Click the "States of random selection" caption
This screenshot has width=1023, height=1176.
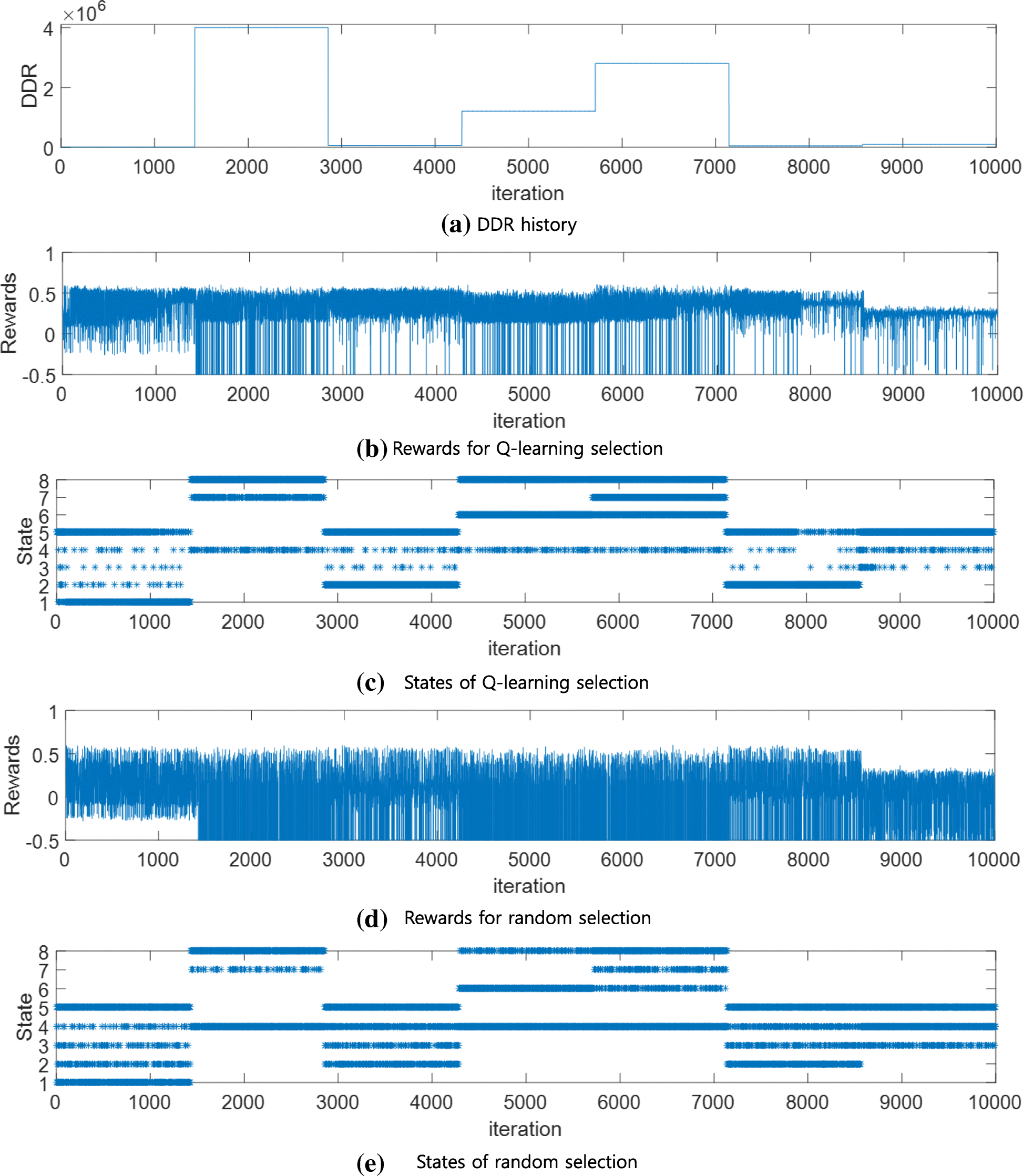(526, 1161)
